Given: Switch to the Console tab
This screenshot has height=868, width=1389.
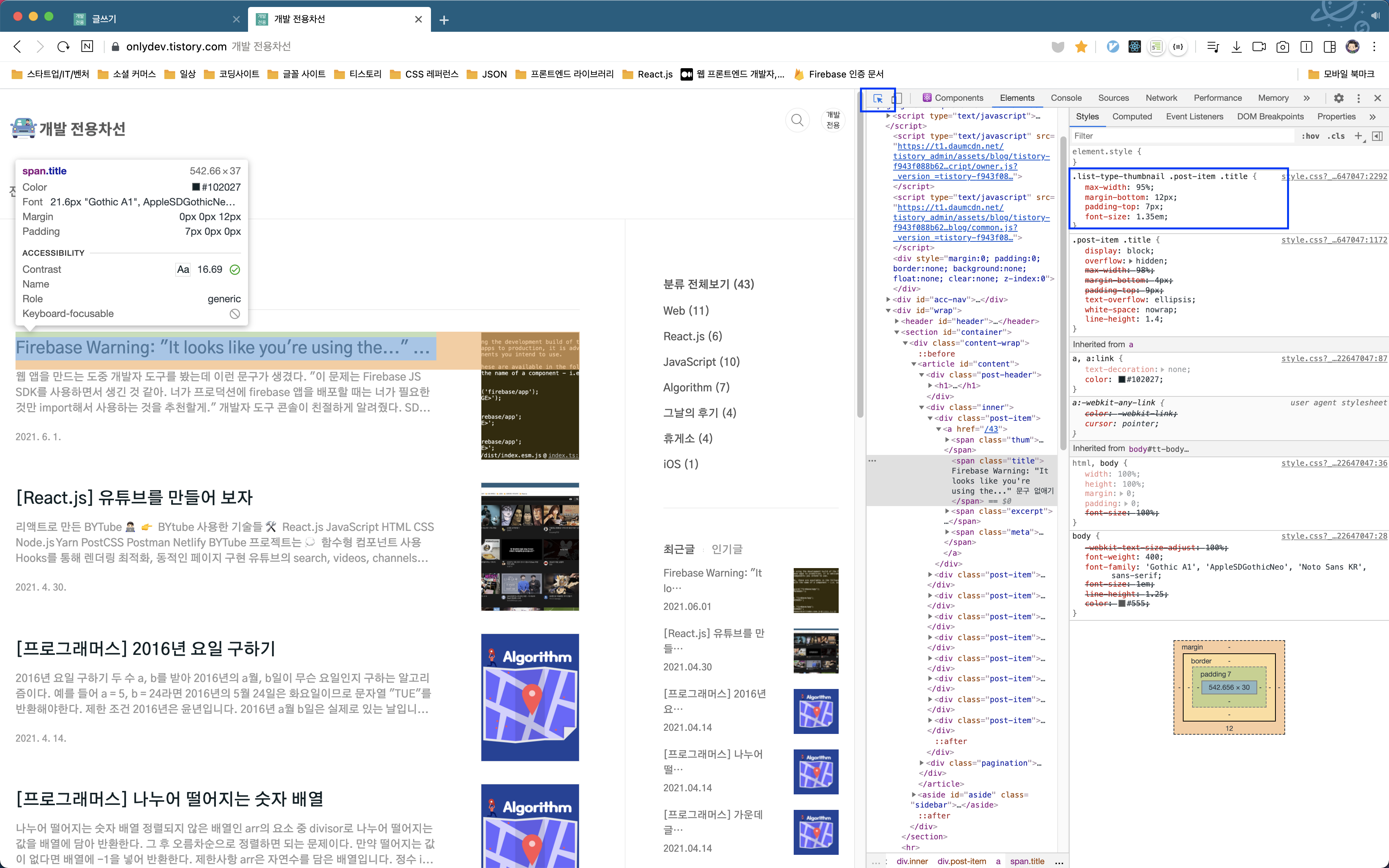Looking at the screenshot, I should [x=1066, y=98].
